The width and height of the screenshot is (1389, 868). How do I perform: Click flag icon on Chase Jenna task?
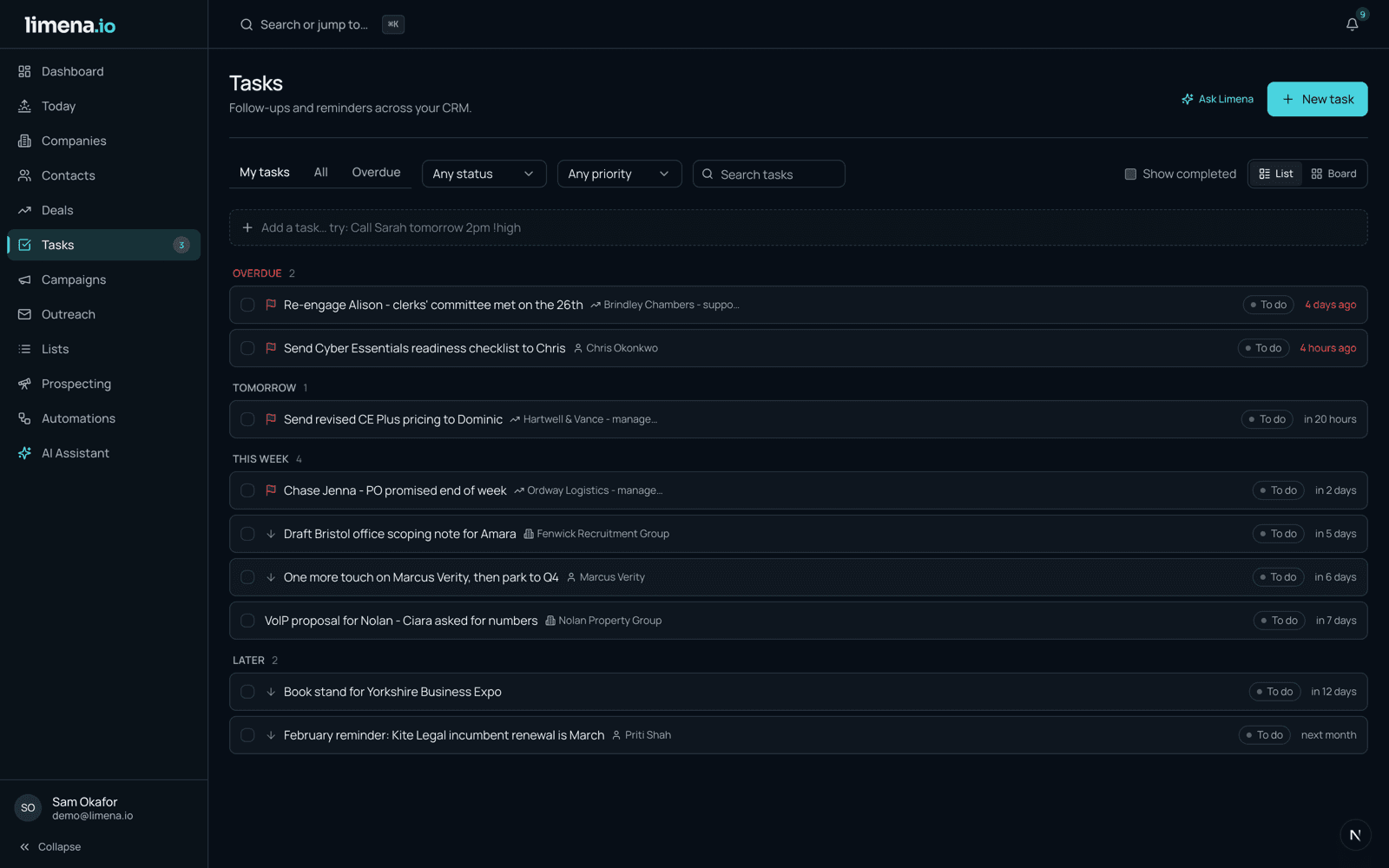click(271, 490)
